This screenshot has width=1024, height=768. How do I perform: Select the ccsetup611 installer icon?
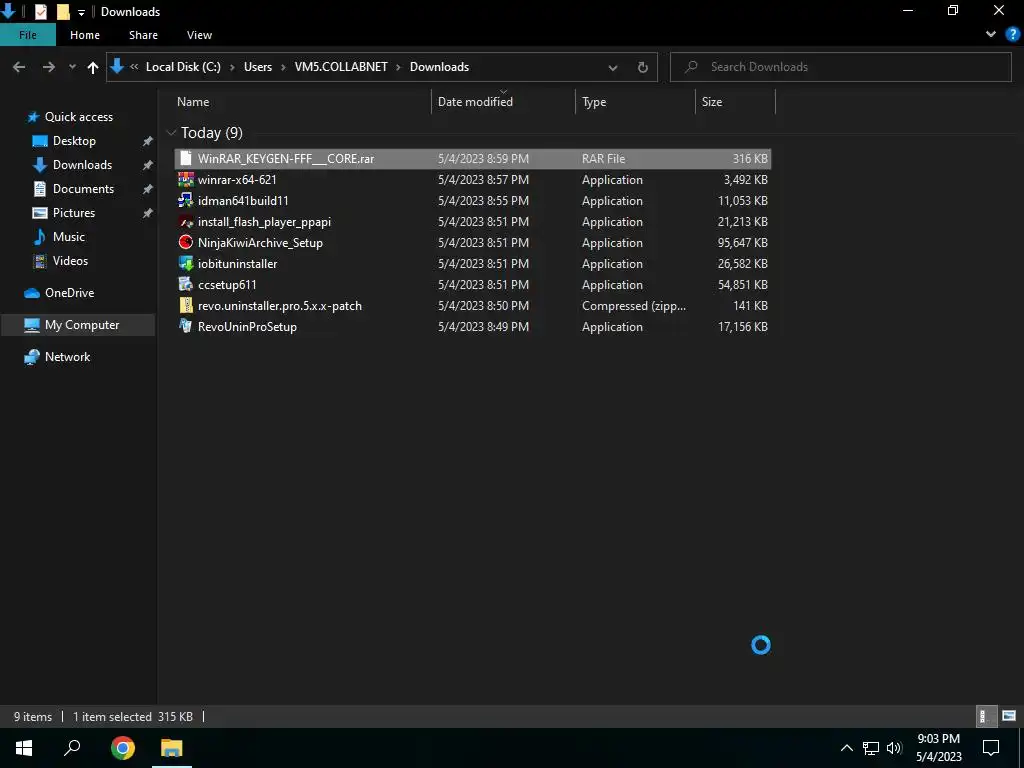[186, 284]
